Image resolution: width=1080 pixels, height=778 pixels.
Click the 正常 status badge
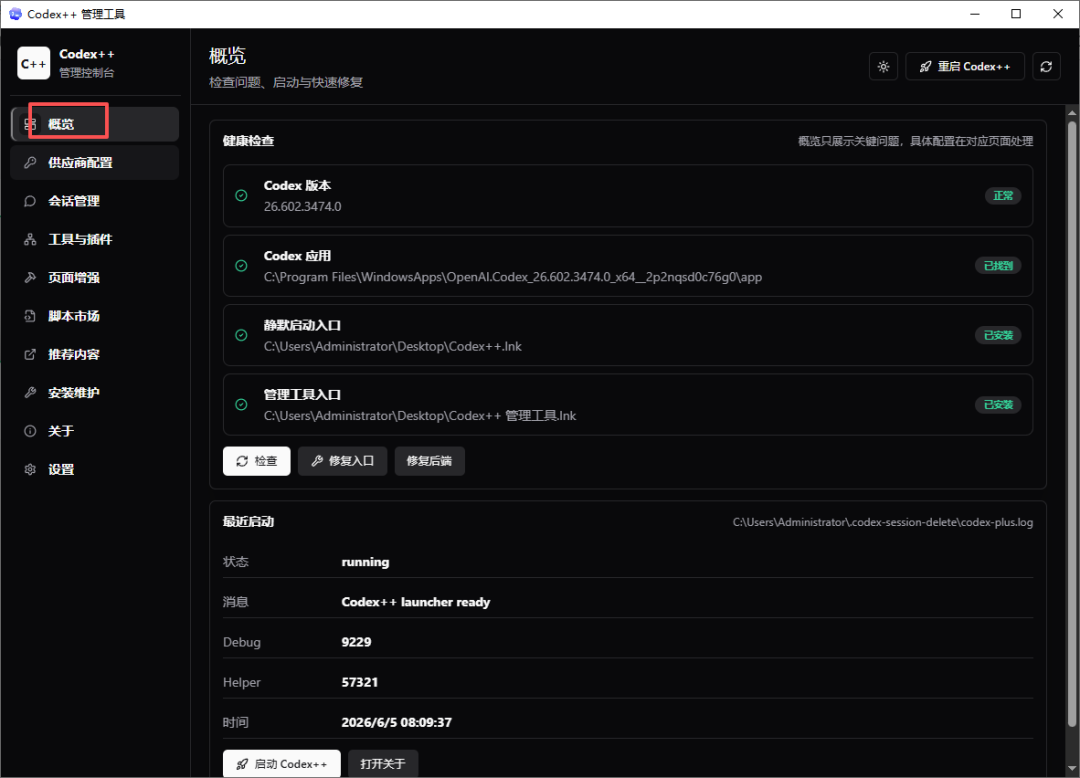click(x=1003, y=196)
